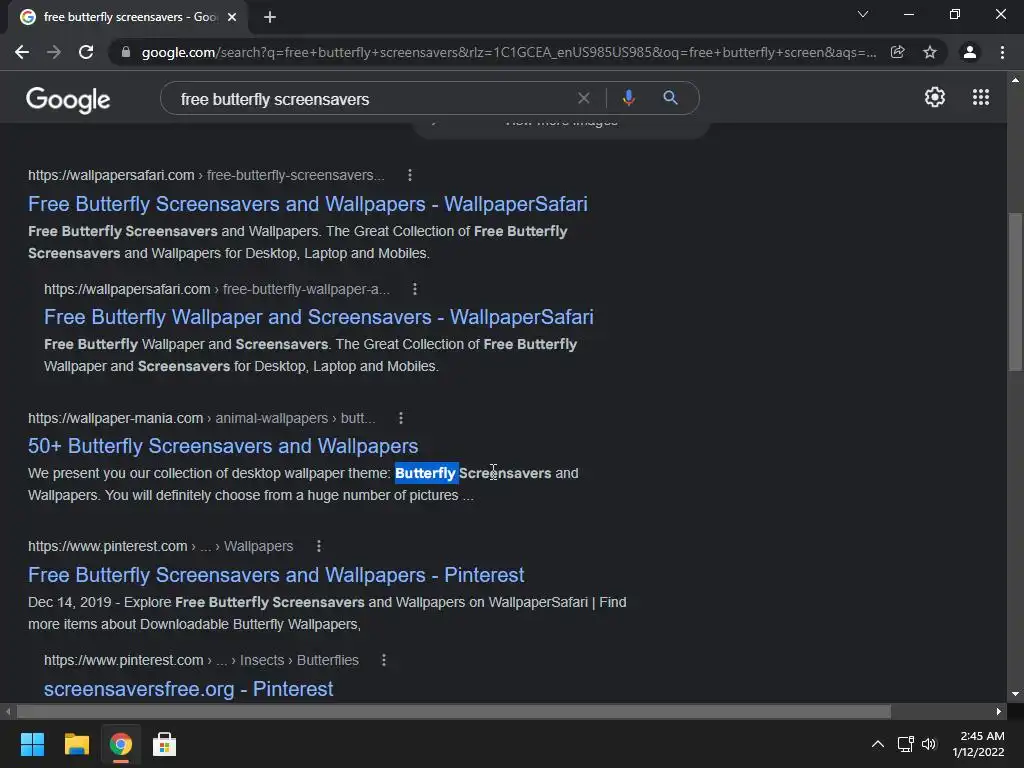
Task: Focus the Google search input field
Action: 372,99
